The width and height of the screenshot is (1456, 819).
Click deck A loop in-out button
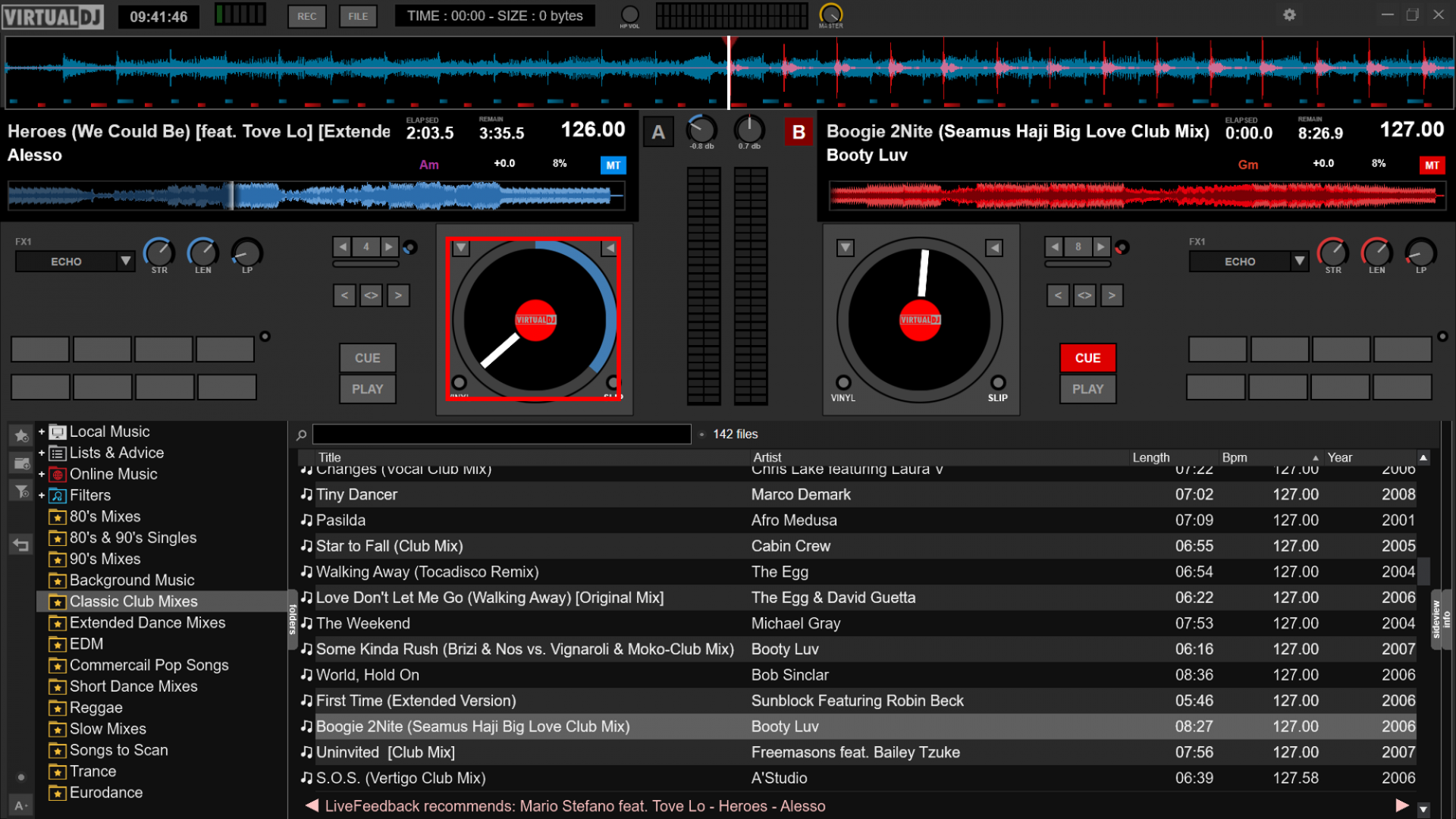[x=371, y=295]
